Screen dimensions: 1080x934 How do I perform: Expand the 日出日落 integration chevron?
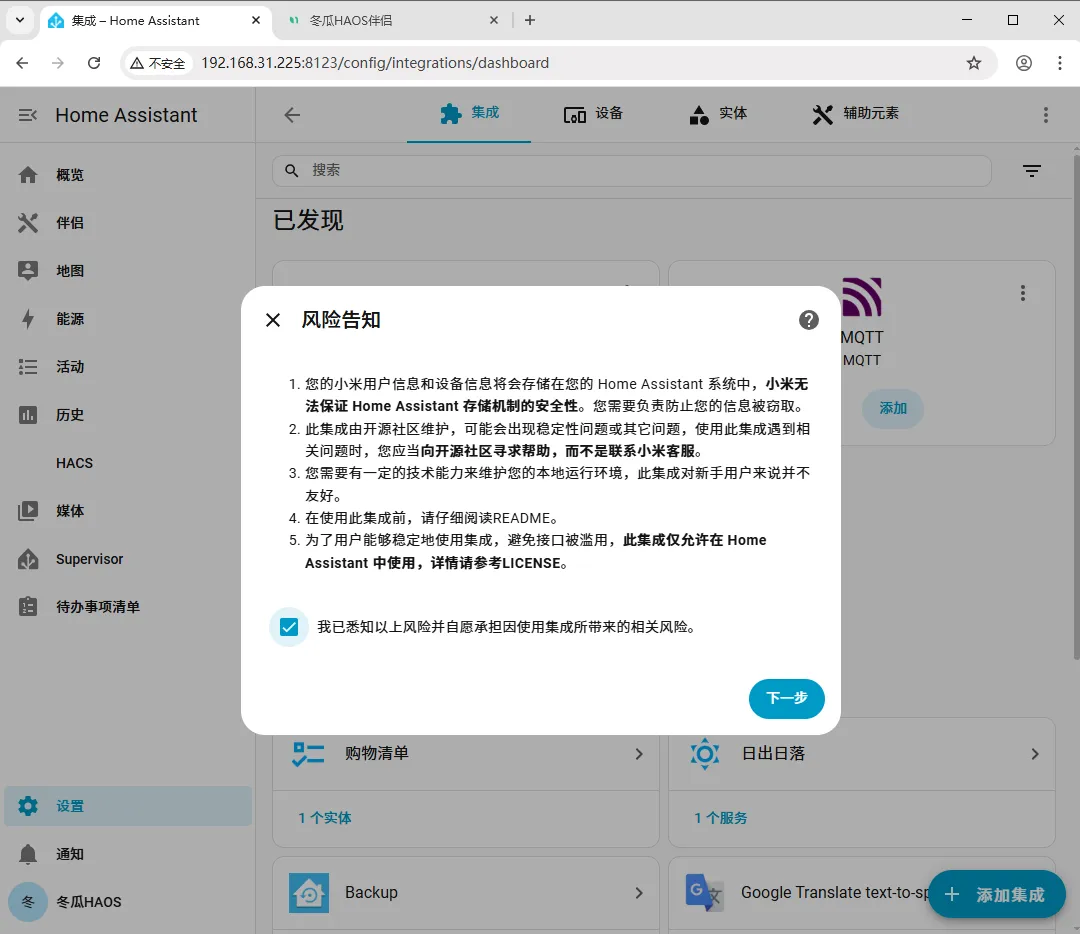click(x=1035, y=754)
